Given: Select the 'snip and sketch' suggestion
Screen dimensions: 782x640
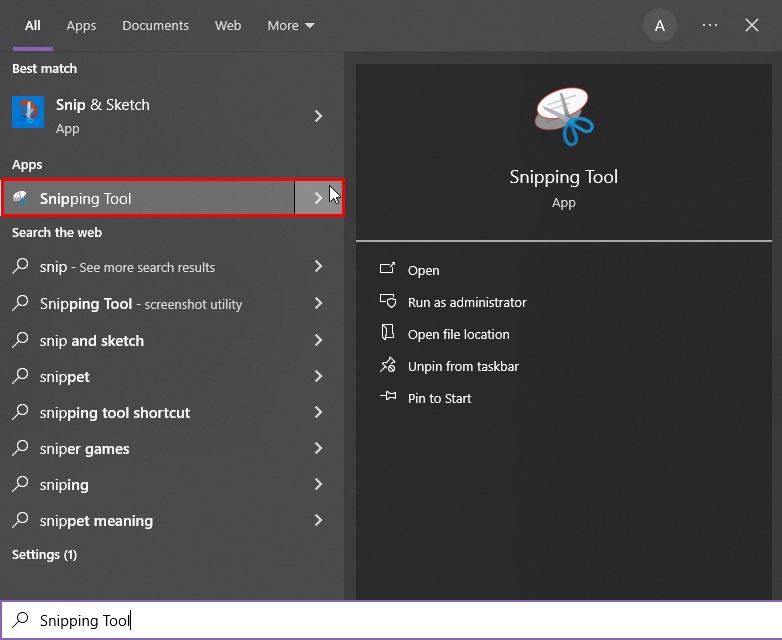Looking at the screenshot, I should [x=92, y=341].
